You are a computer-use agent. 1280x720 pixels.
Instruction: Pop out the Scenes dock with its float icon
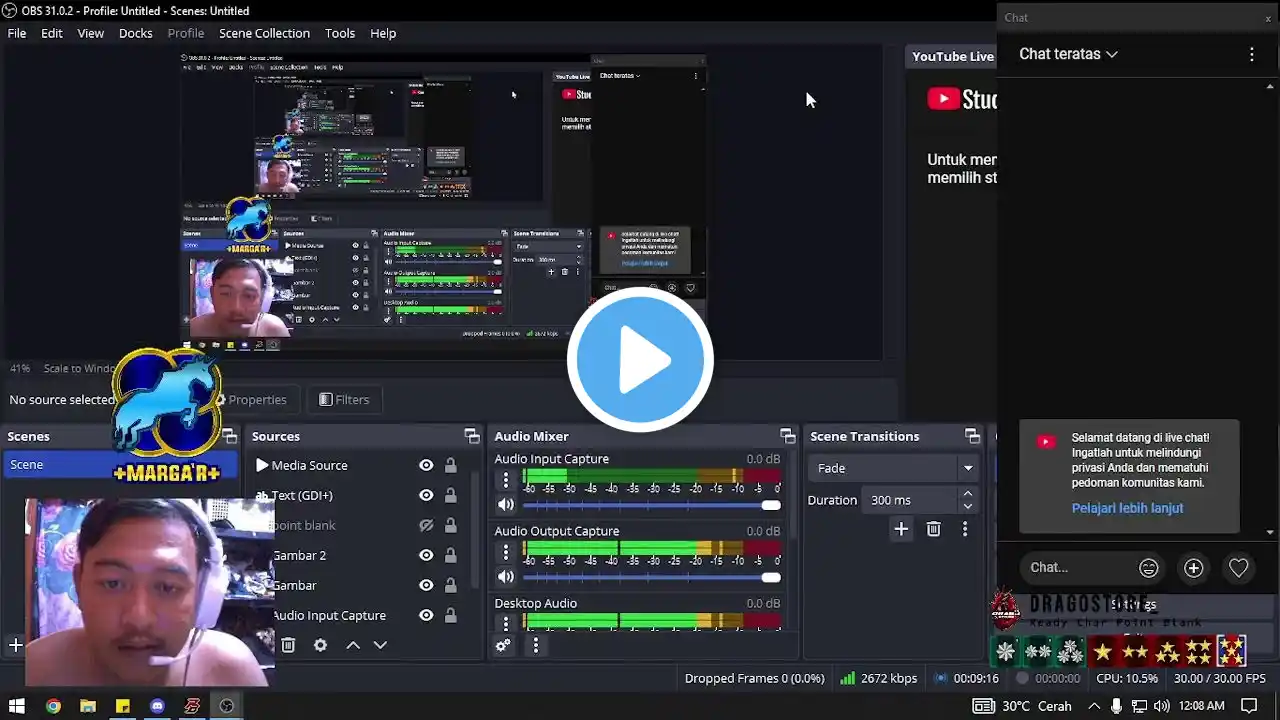[230, 436]
